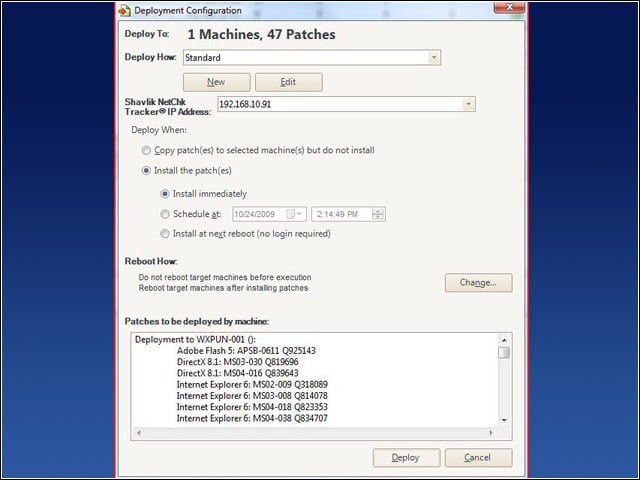Click the schedule time field showing 2:14:49 PM

(348, 214)
